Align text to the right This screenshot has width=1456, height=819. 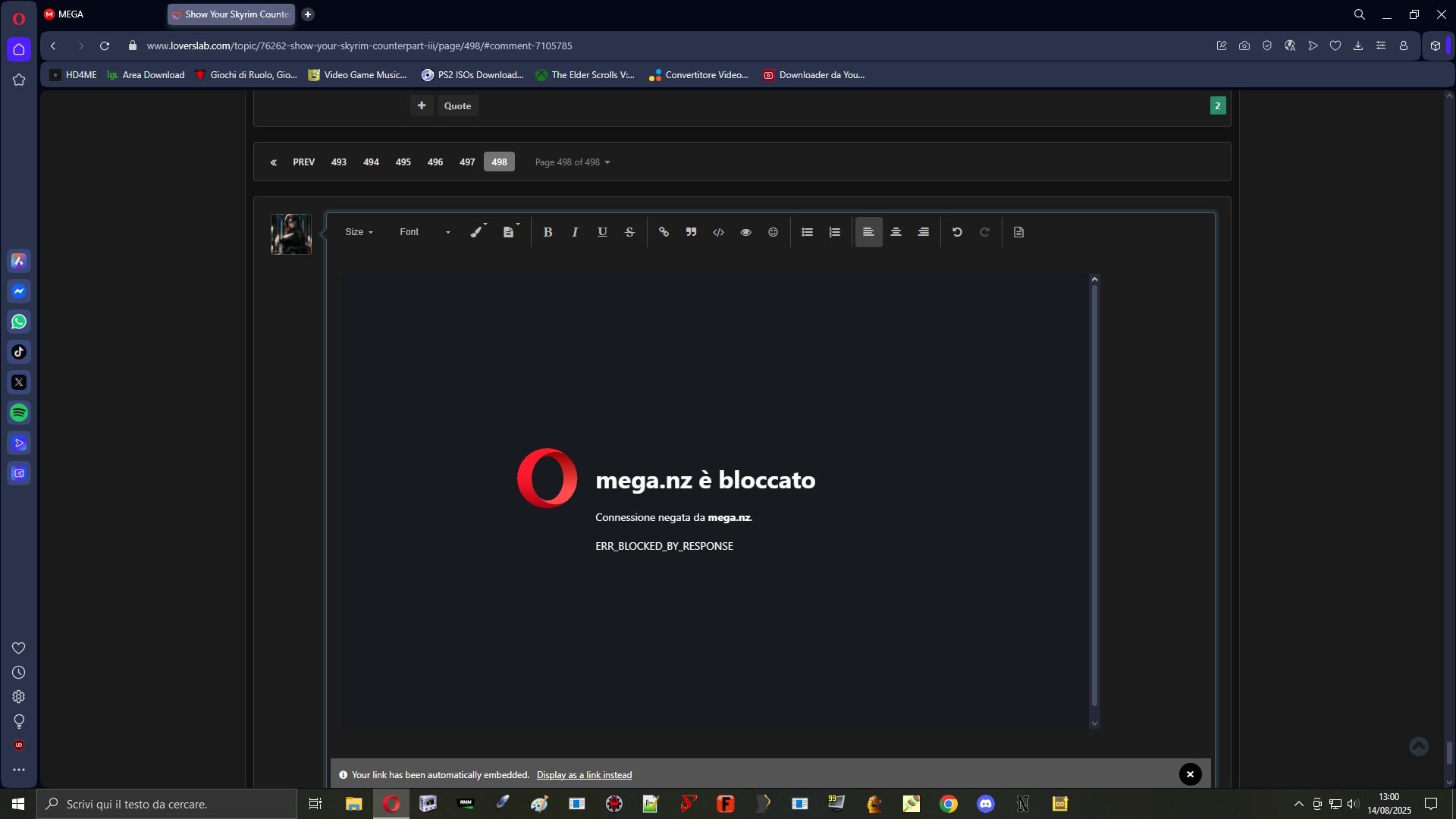coord(923,232)
